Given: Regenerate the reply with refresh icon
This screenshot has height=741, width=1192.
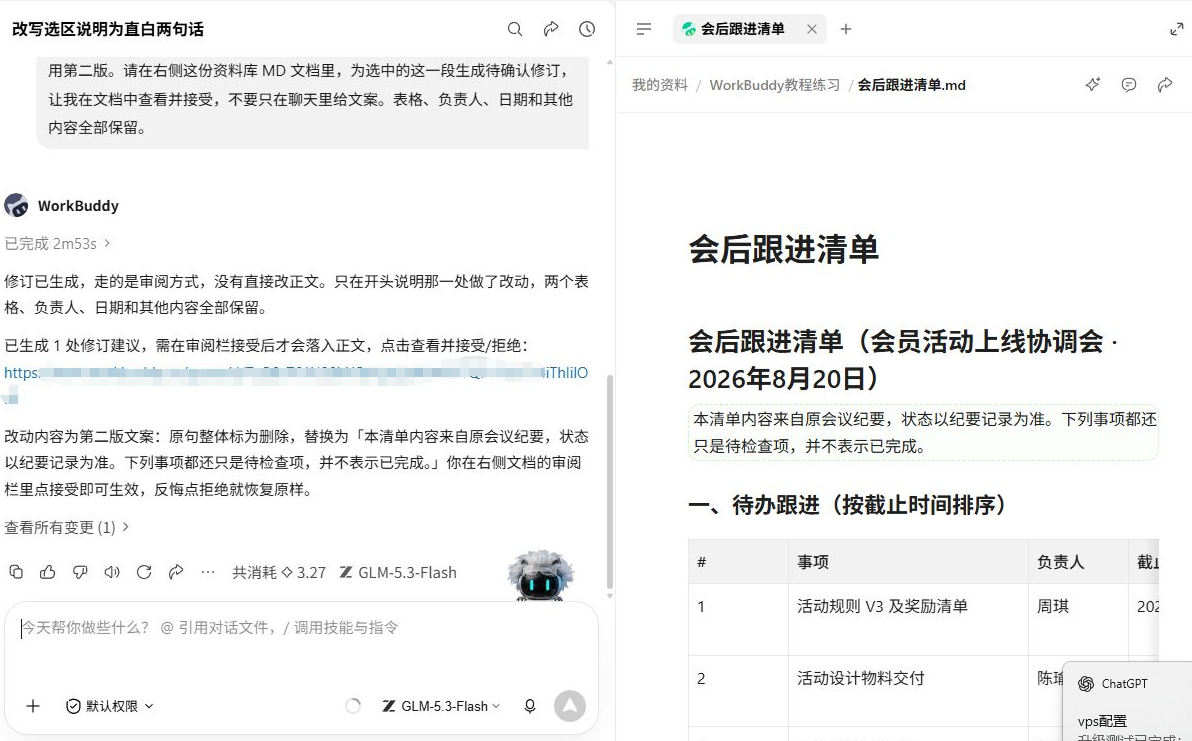Looking at the screenshot, I should click(144, 572).
